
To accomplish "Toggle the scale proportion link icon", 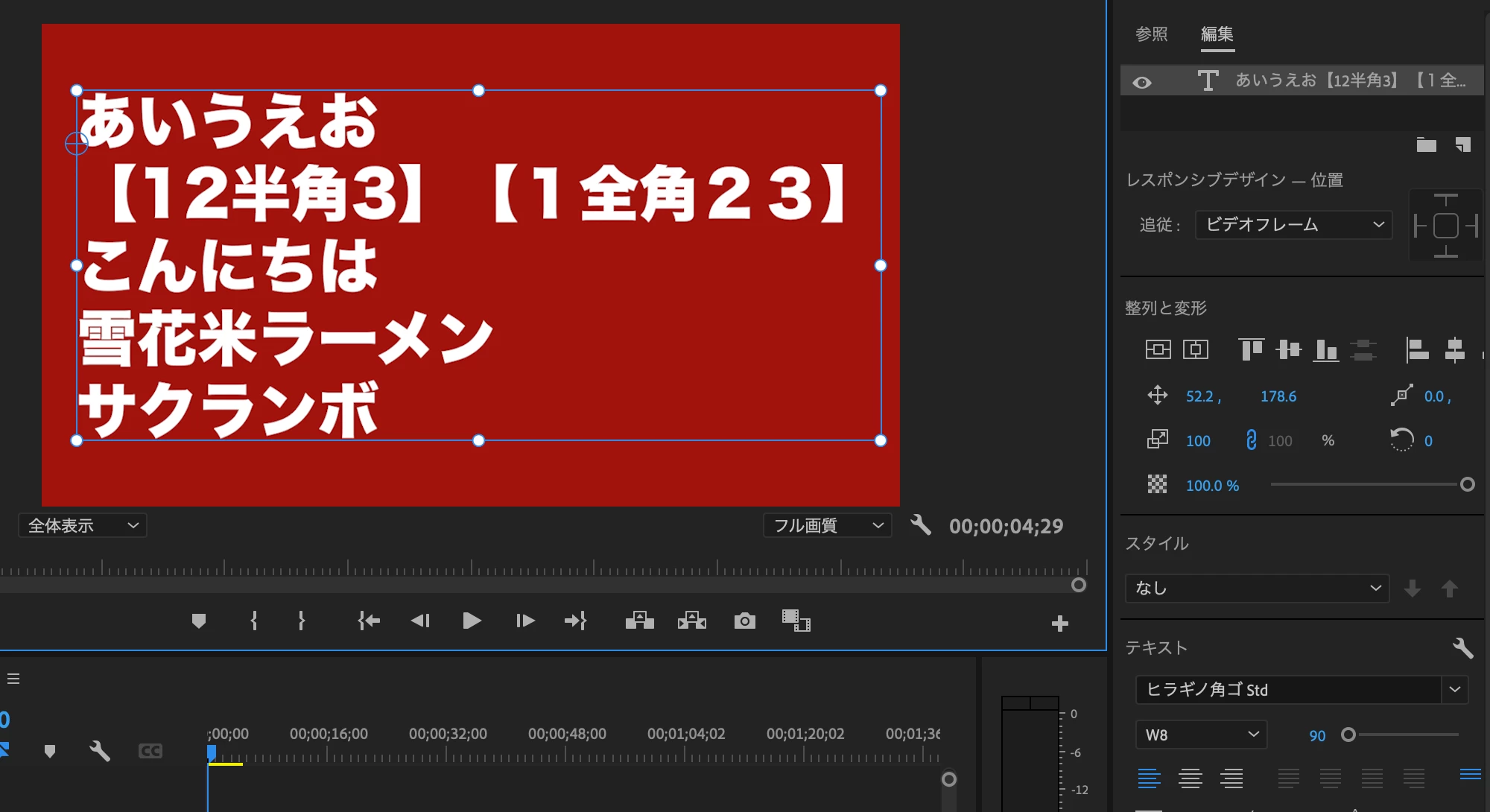I will click(x=1251, y=440).
